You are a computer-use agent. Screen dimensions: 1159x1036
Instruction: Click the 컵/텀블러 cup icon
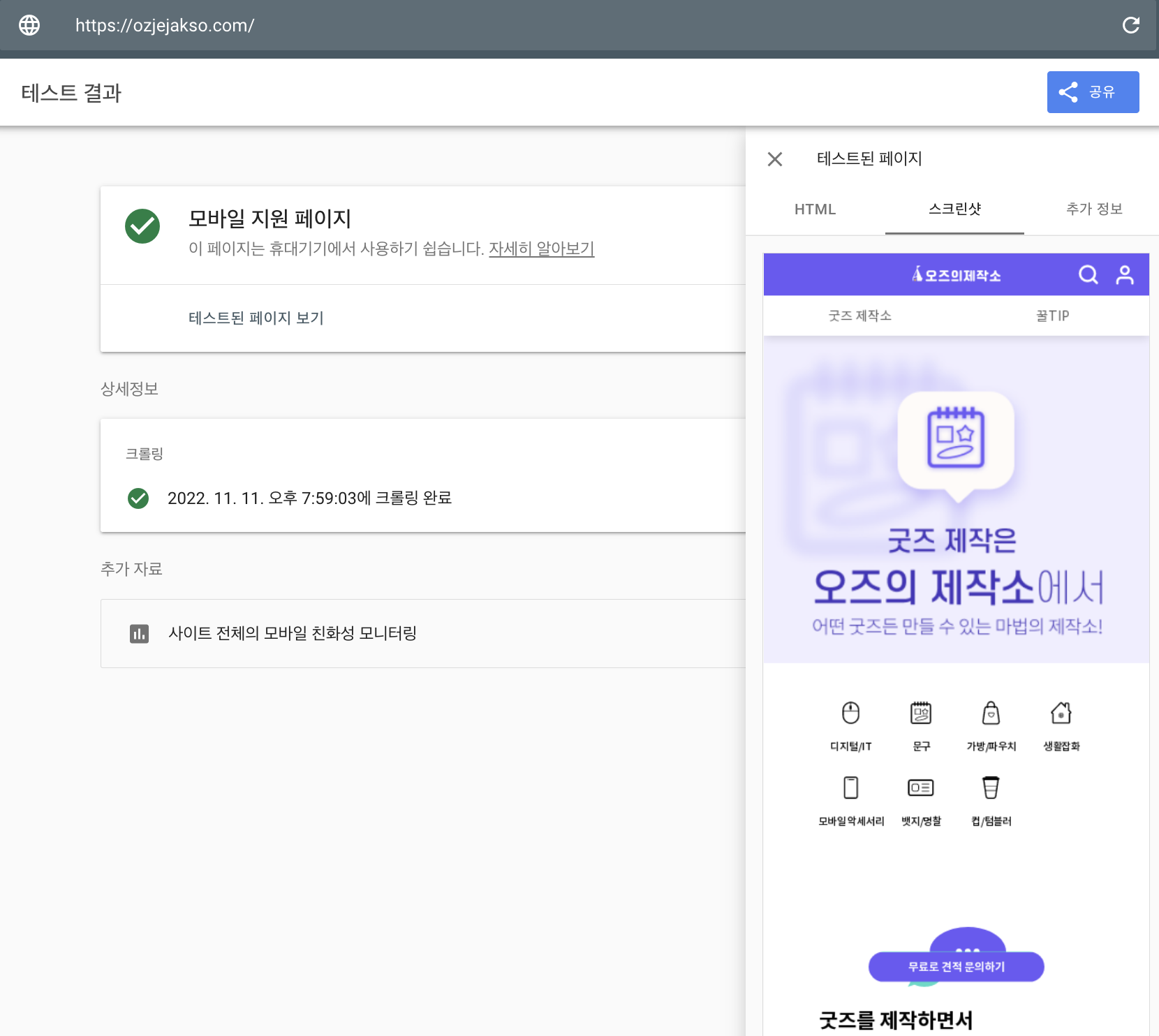991,787
